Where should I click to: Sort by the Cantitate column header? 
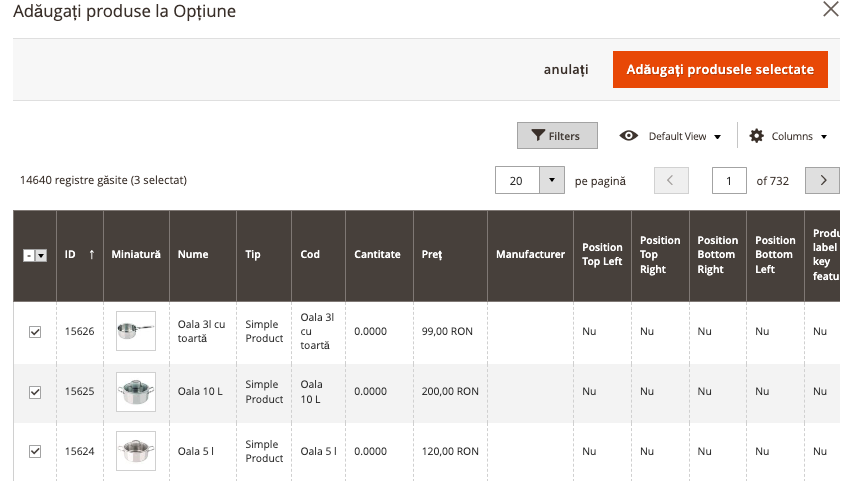(x=379, y=255)
